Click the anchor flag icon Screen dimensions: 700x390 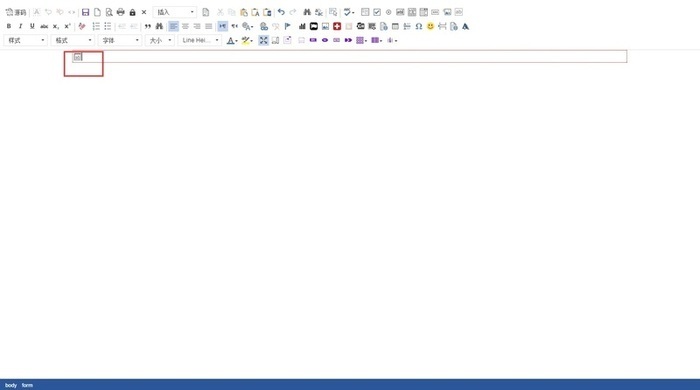point(288,26)
